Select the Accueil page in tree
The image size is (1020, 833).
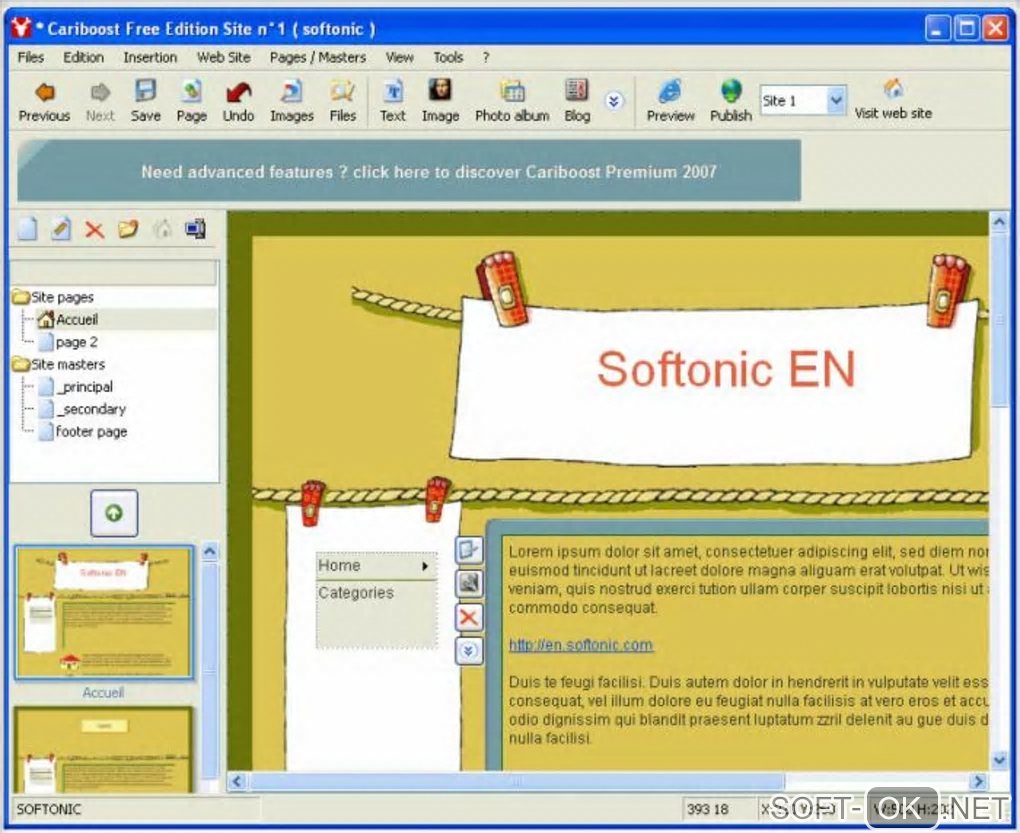pos(77,319)
